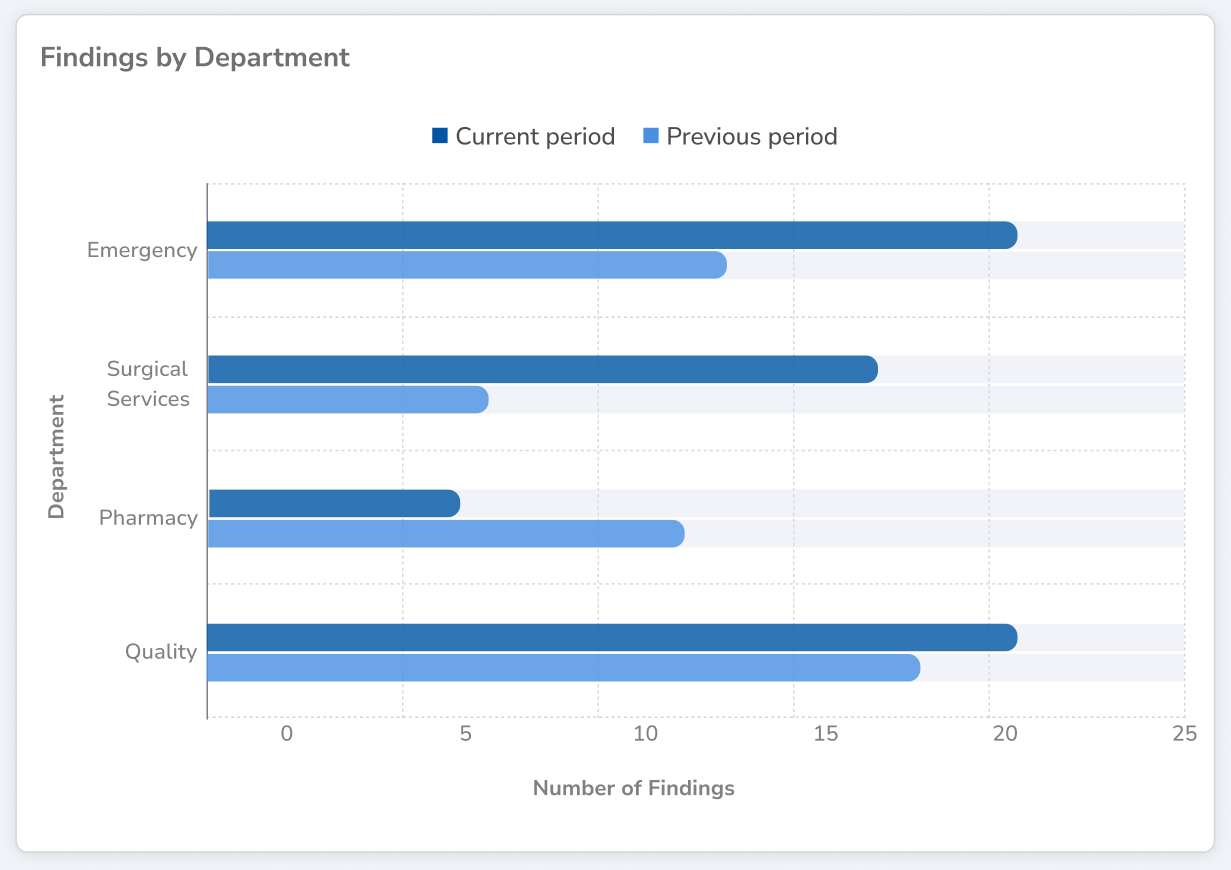1231x870 pixels.
Task: Click the Quality axis label
Action: pyautogui.click(x=161, y=652)
